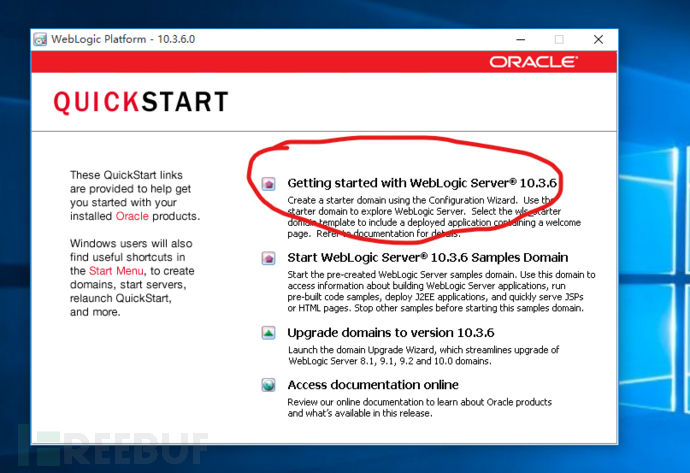Click the globe icon for documentation online
690x473 pixels.
268,385
